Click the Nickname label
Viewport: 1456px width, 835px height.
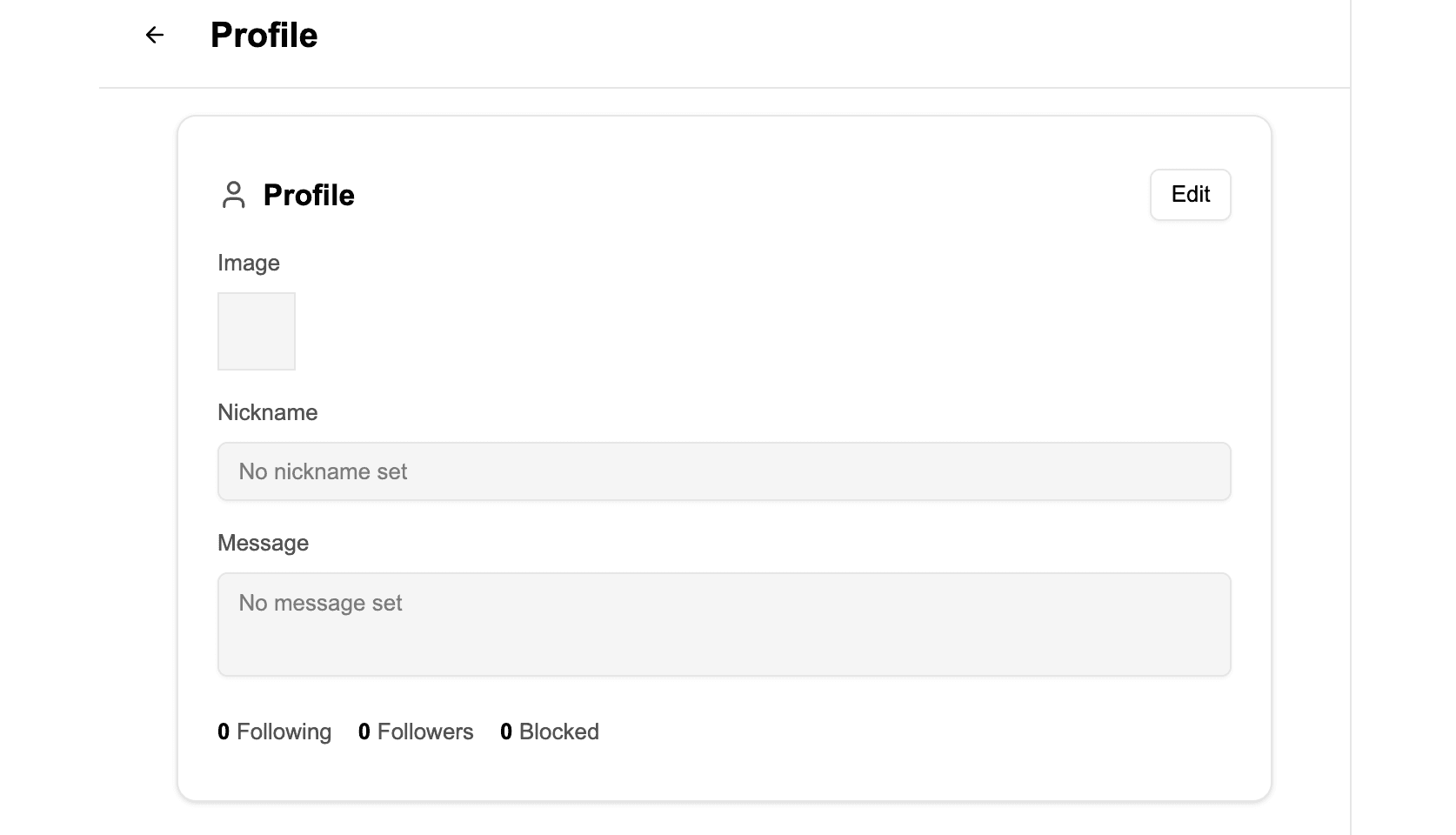coord(267,412)
